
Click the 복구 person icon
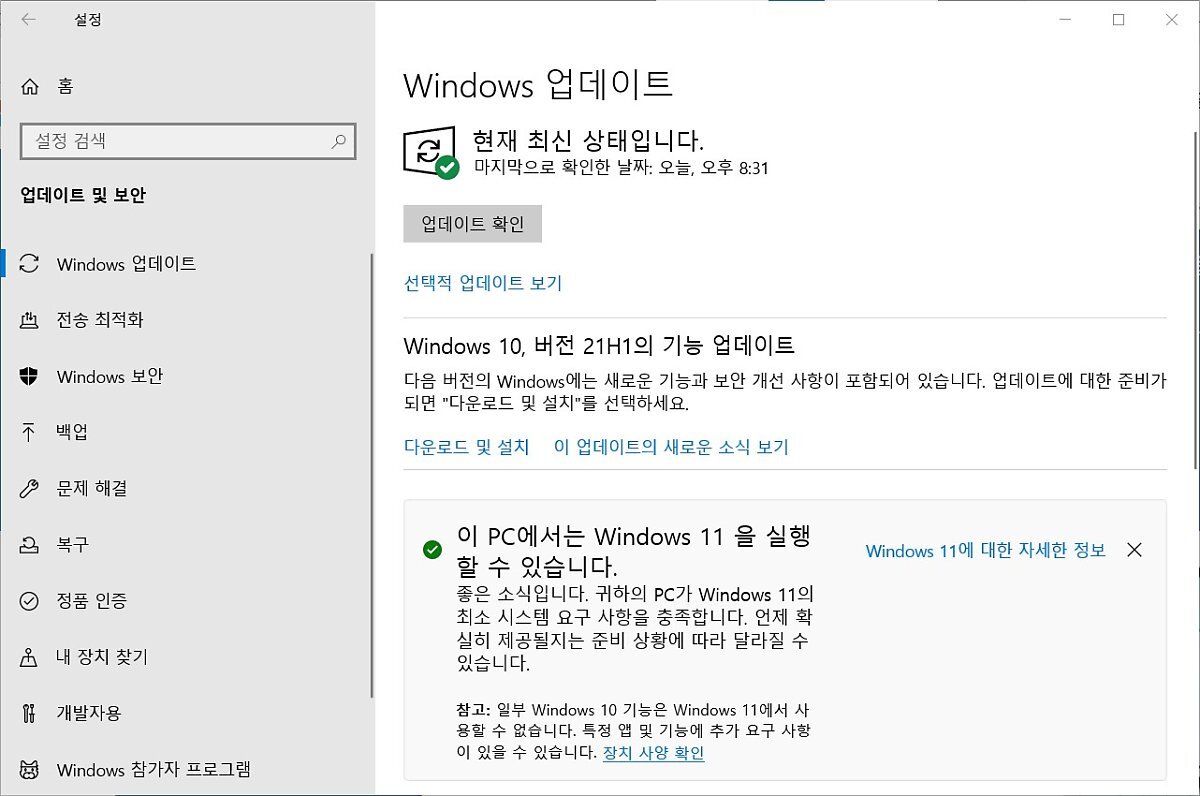coord(30,545)
